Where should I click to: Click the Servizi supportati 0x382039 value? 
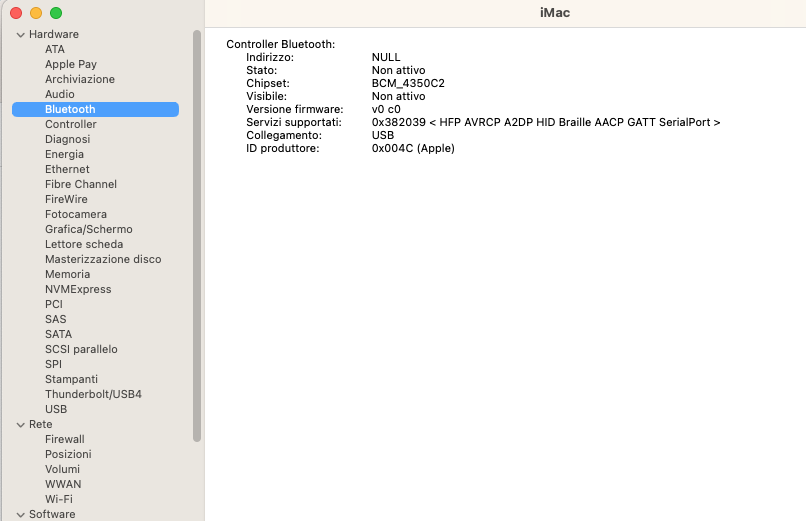pyautogui.click(x=545, y=122)
